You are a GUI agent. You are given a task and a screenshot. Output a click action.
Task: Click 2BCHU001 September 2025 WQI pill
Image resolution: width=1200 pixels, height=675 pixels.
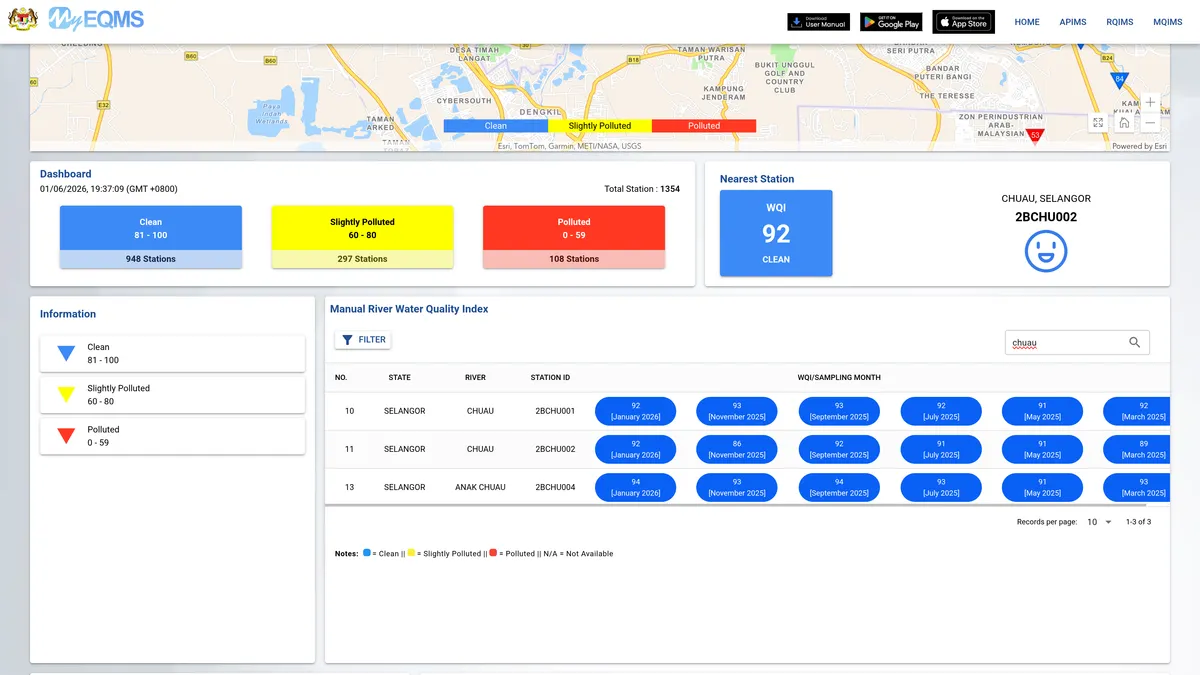(839, 411)
